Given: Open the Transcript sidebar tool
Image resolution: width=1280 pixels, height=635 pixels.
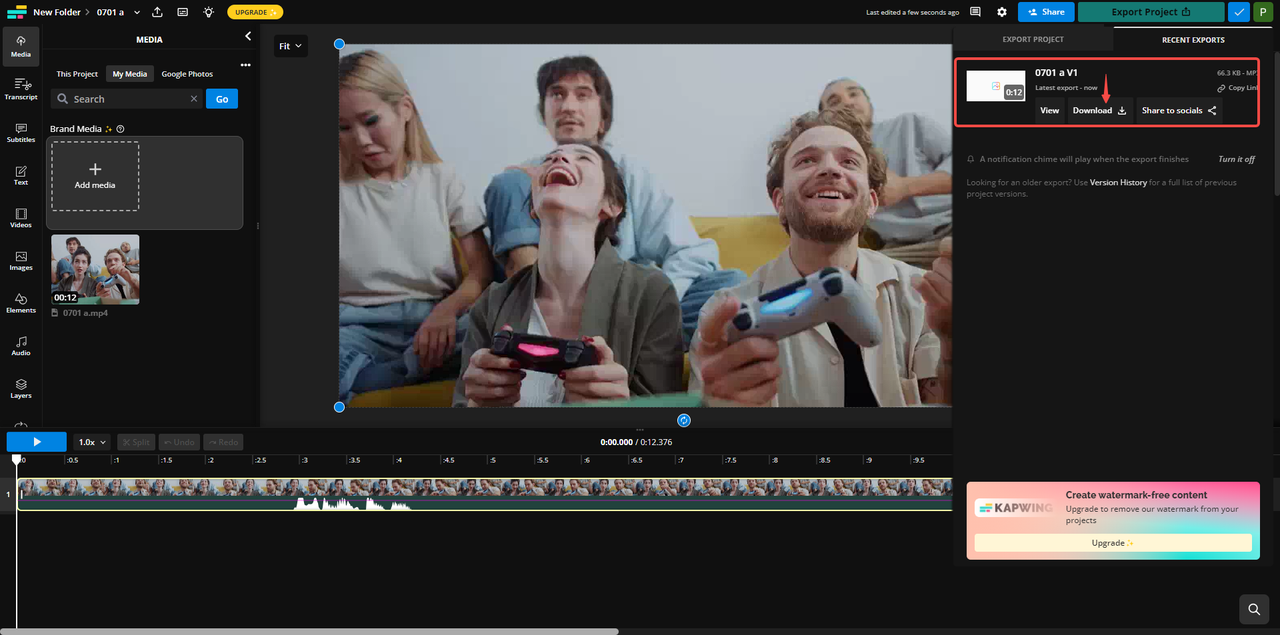Looking at the screenshot, I should coord(21,89).
